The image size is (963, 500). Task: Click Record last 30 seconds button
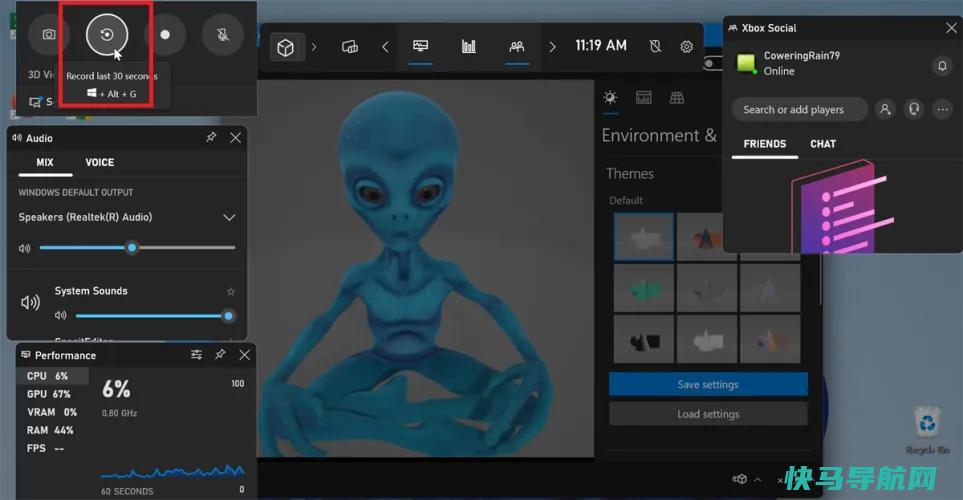point(107,34)
